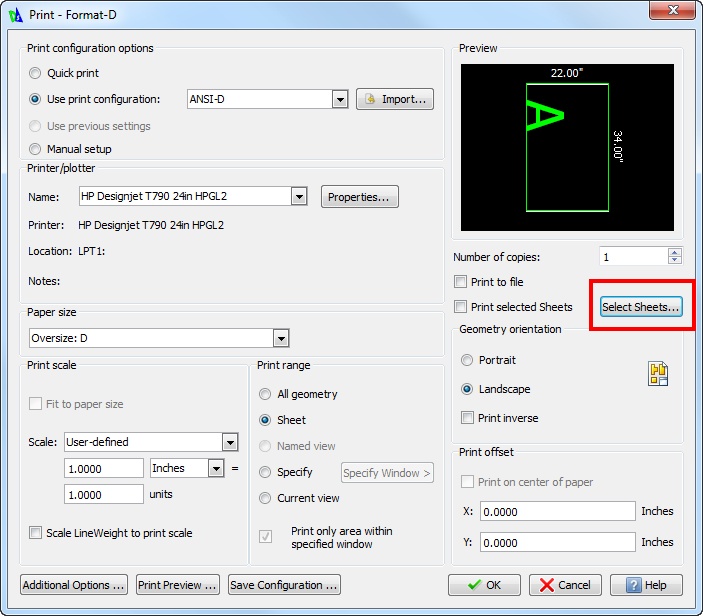Close the Print dialog window
This screenshot has height=616, width=703.
pyautogui.click(x=672, y=10)
